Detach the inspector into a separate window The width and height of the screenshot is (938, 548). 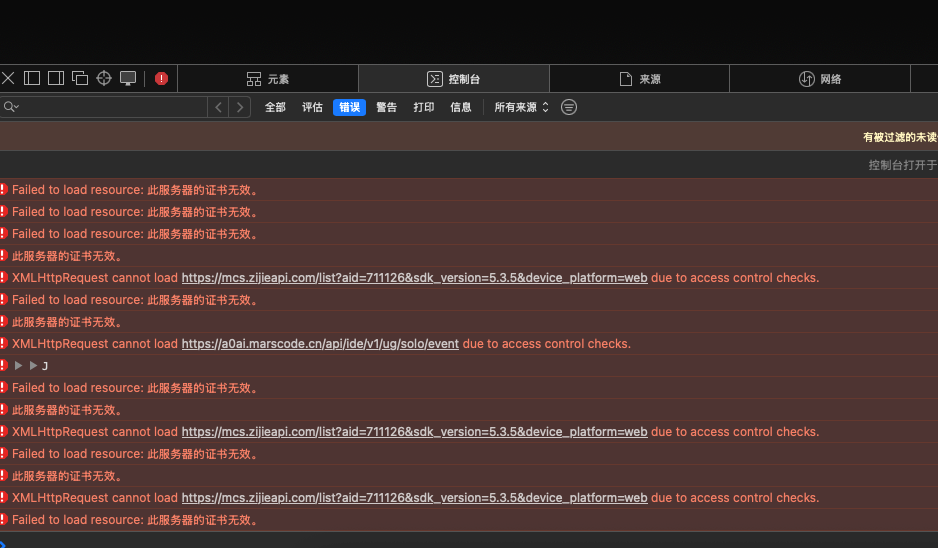click(x=80, y=78)
